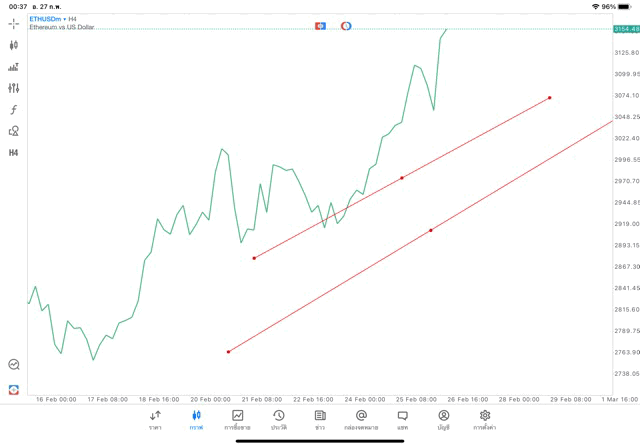Screen dimensions: 640x447
Task: Tap the circular chart icon above bottom-left corner
Action: point(13,365)
